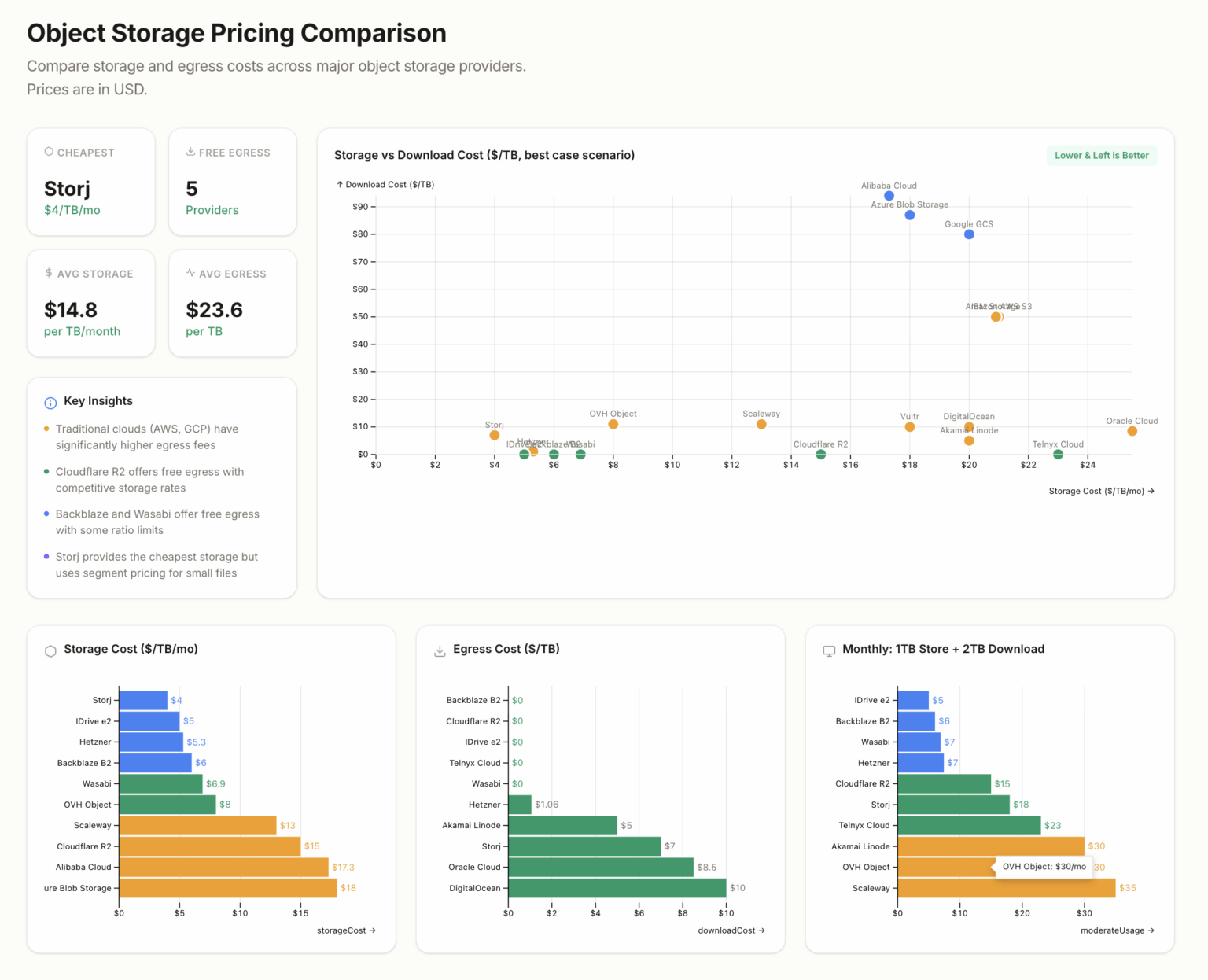The height and width of the screenshot is (980, 1208).
Task: Click the download icon beside Egress Cost heading
Action: pyautogui.click(x=439, y=650)
